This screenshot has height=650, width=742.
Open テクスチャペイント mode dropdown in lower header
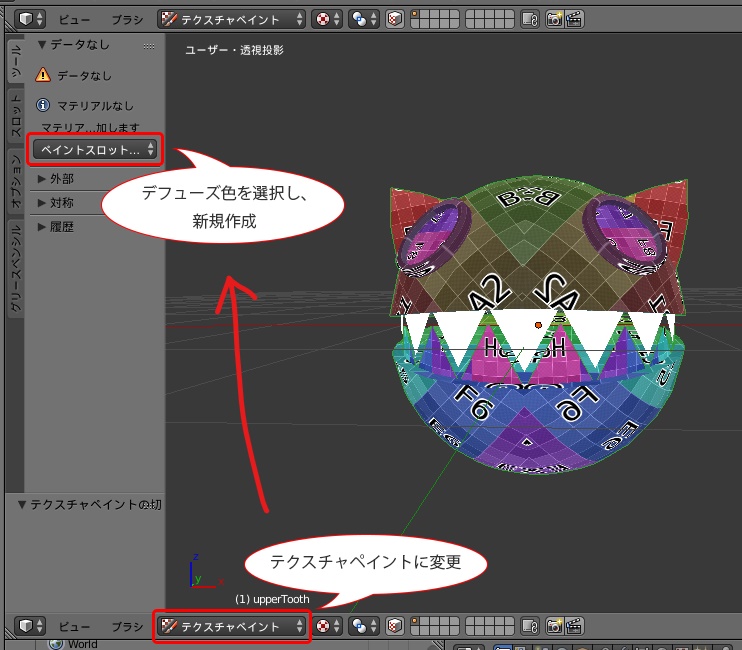click(231, 626)
